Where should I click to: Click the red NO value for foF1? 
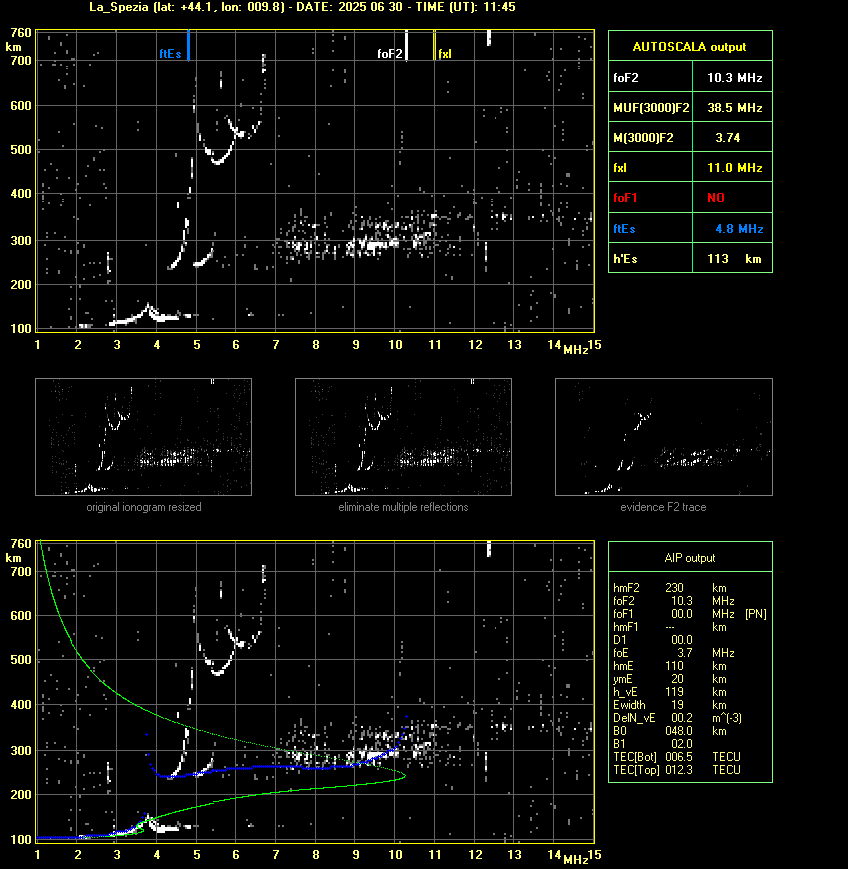point(716,198)
